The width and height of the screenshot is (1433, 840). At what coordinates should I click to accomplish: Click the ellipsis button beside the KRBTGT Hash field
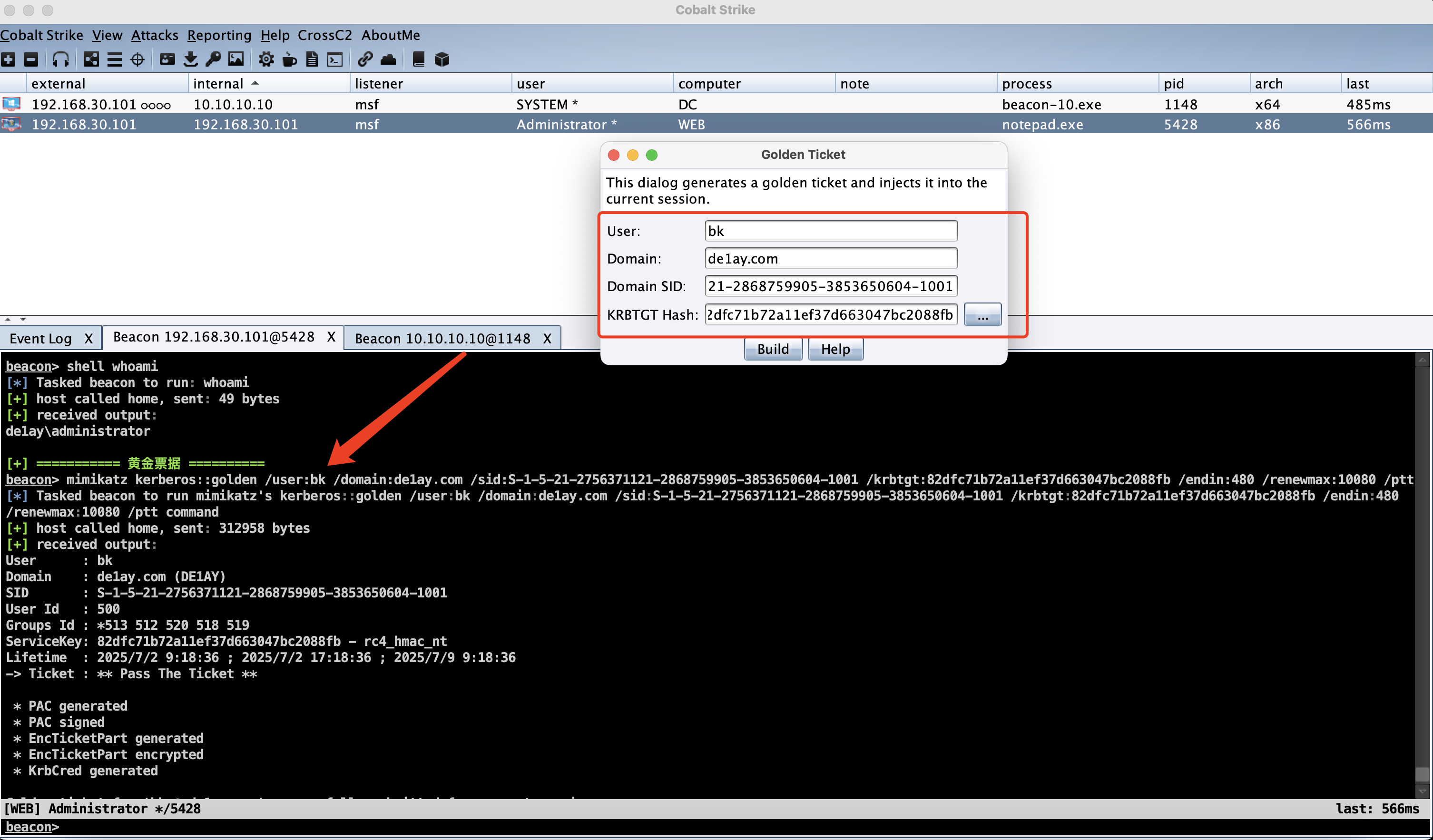[x=982, y=314]
